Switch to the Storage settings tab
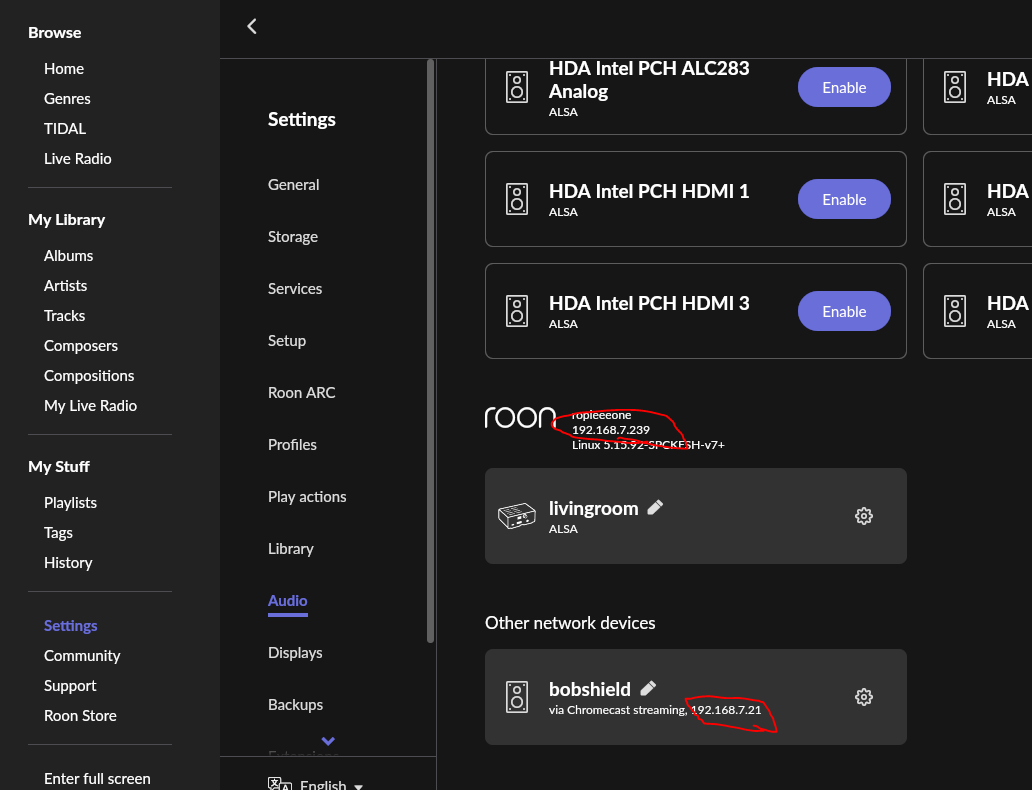This screenshot has height=790, width=1032. (292, 237)
